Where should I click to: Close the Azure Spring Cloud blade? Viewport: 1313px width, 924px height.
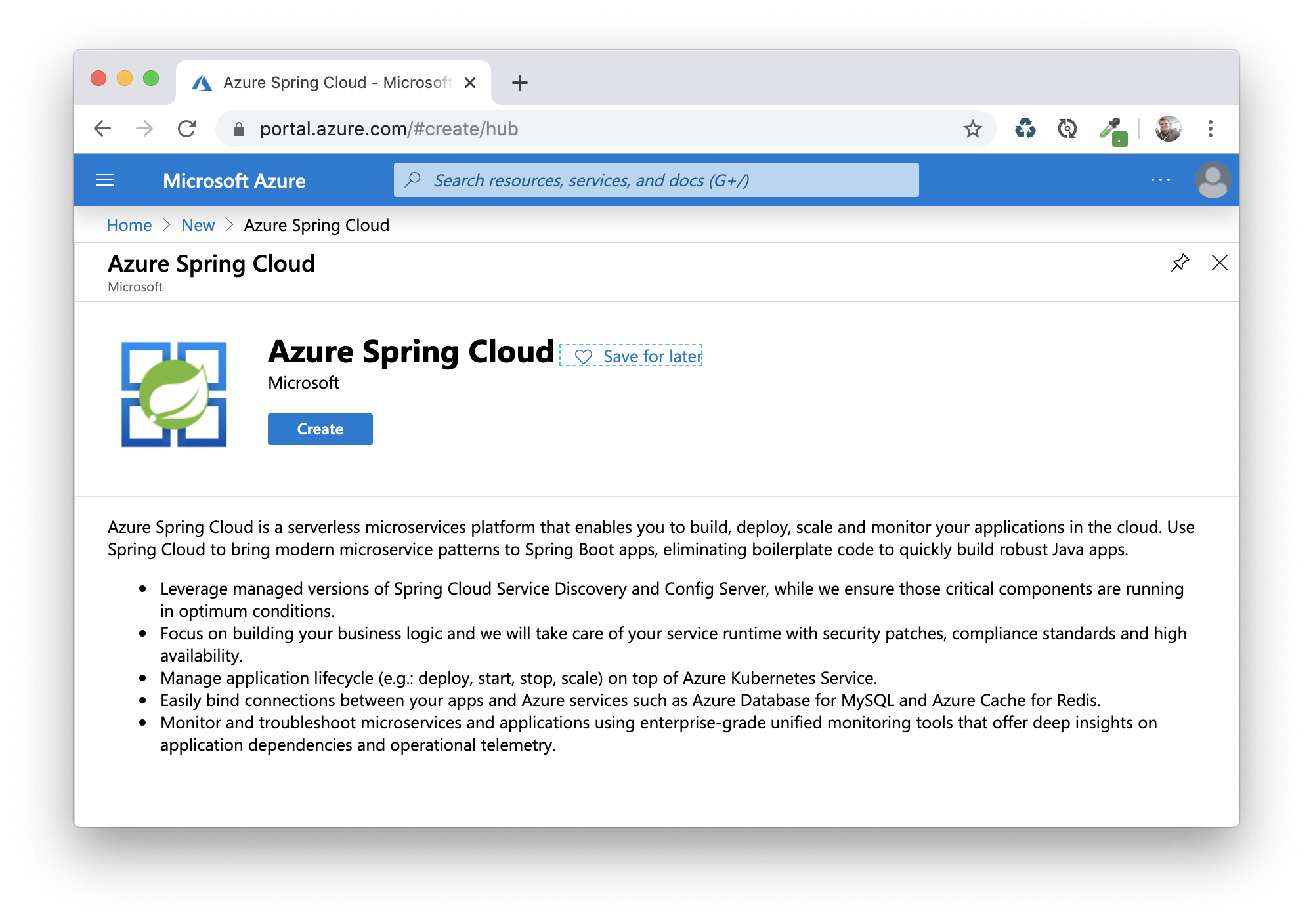pyautogui.click(x=1219, y=263)
